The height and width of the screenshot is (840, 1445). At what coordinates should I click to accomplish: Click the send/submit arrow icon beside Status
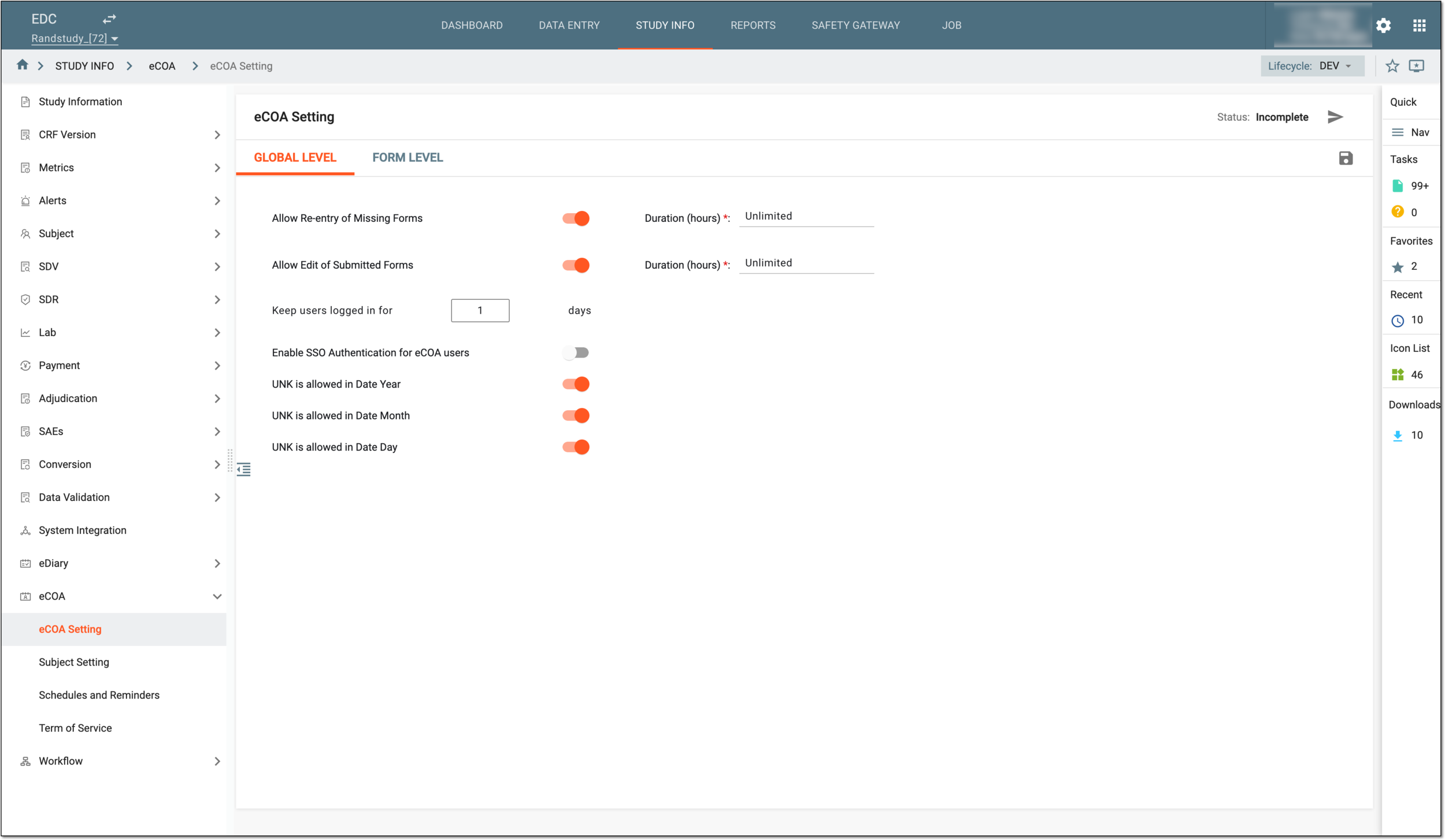pyautogui.click(x=1335, y=117)
